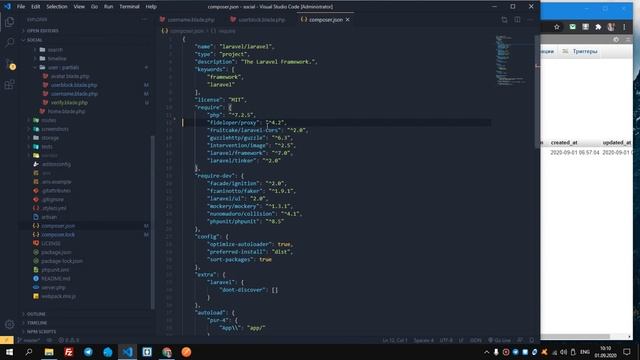Open the LICENSE file in explorer
The height and width of the screenshot is (360, 640).
51,243
